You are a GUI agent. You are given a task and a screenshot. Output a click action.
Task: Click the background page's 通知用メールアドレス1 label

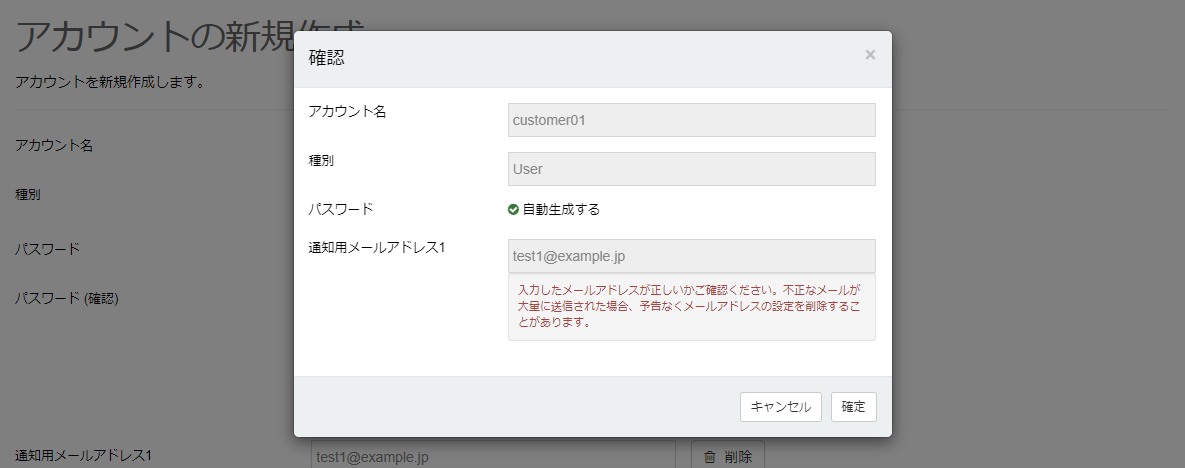tap(83, 456)
